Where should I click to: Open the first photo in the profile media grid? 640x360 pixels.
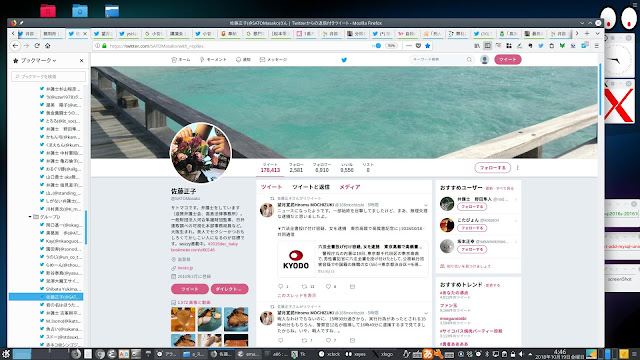click(183, 319)
